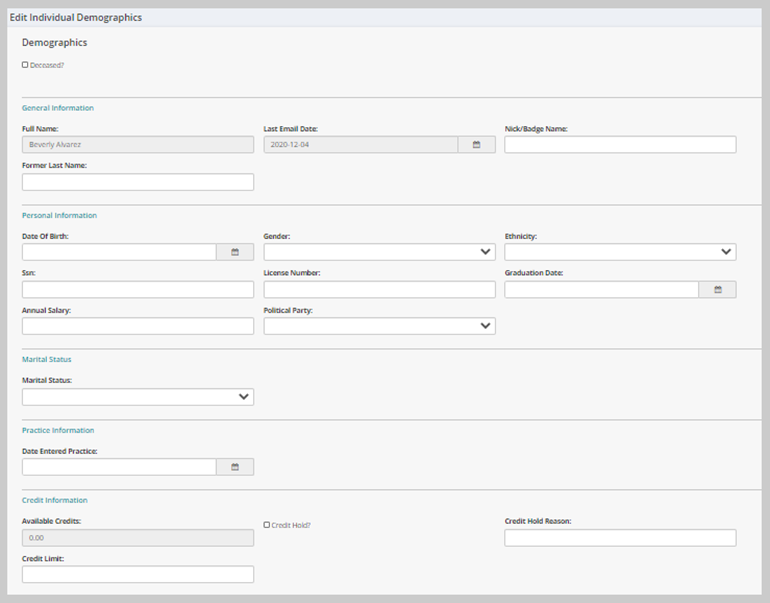Click the General Information section heading
Viewport: 770px width, 603px height.
tap(58, 108)
